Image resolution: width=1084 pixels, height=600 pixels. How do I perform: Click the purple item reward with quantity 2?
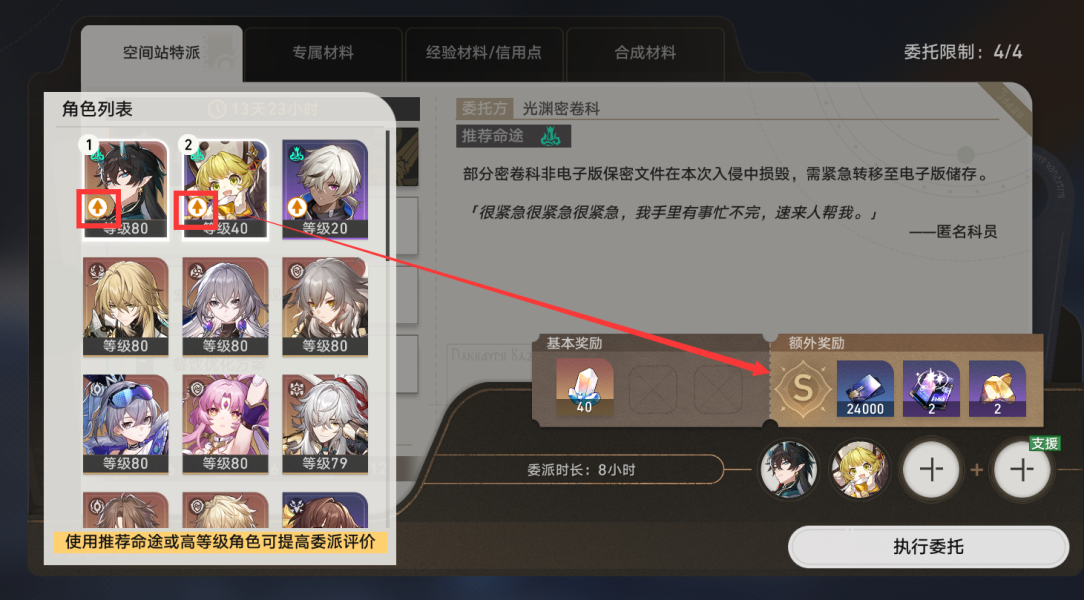coord(931,389)
